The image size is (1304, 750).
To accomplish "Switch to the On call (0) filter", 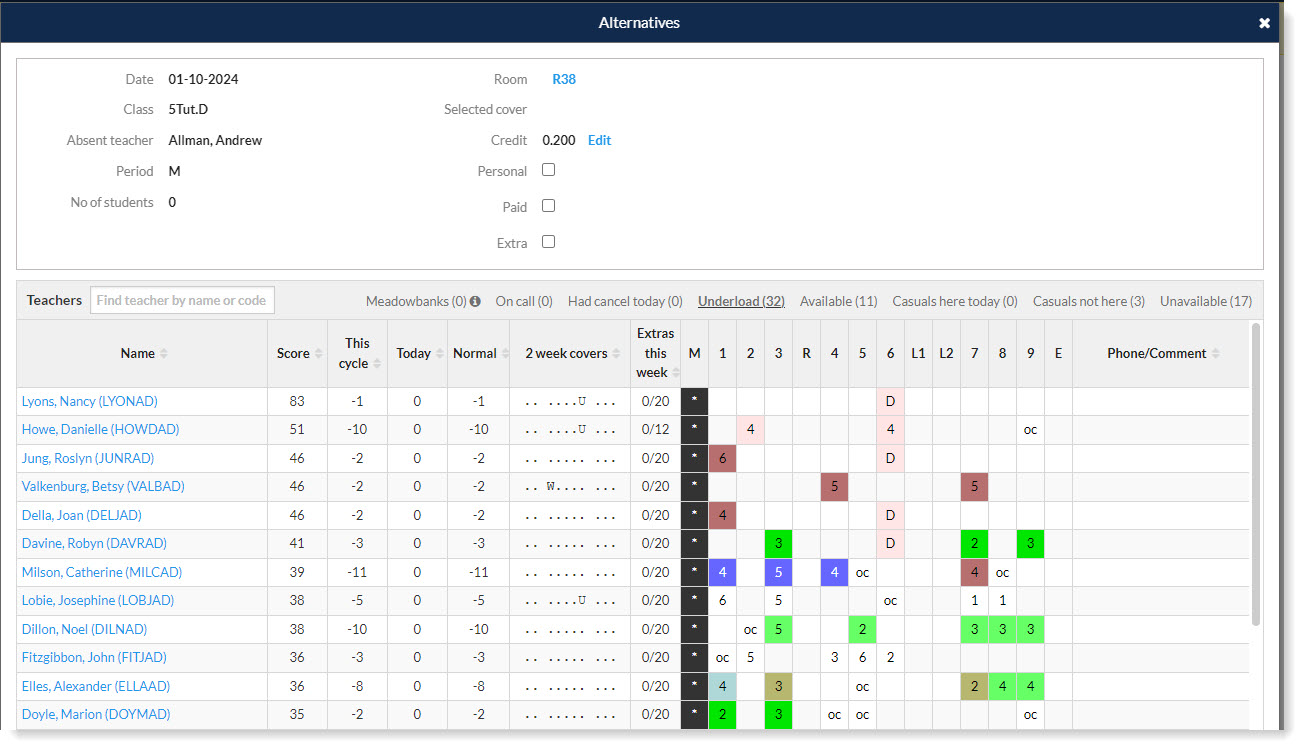I will (524, 301).
